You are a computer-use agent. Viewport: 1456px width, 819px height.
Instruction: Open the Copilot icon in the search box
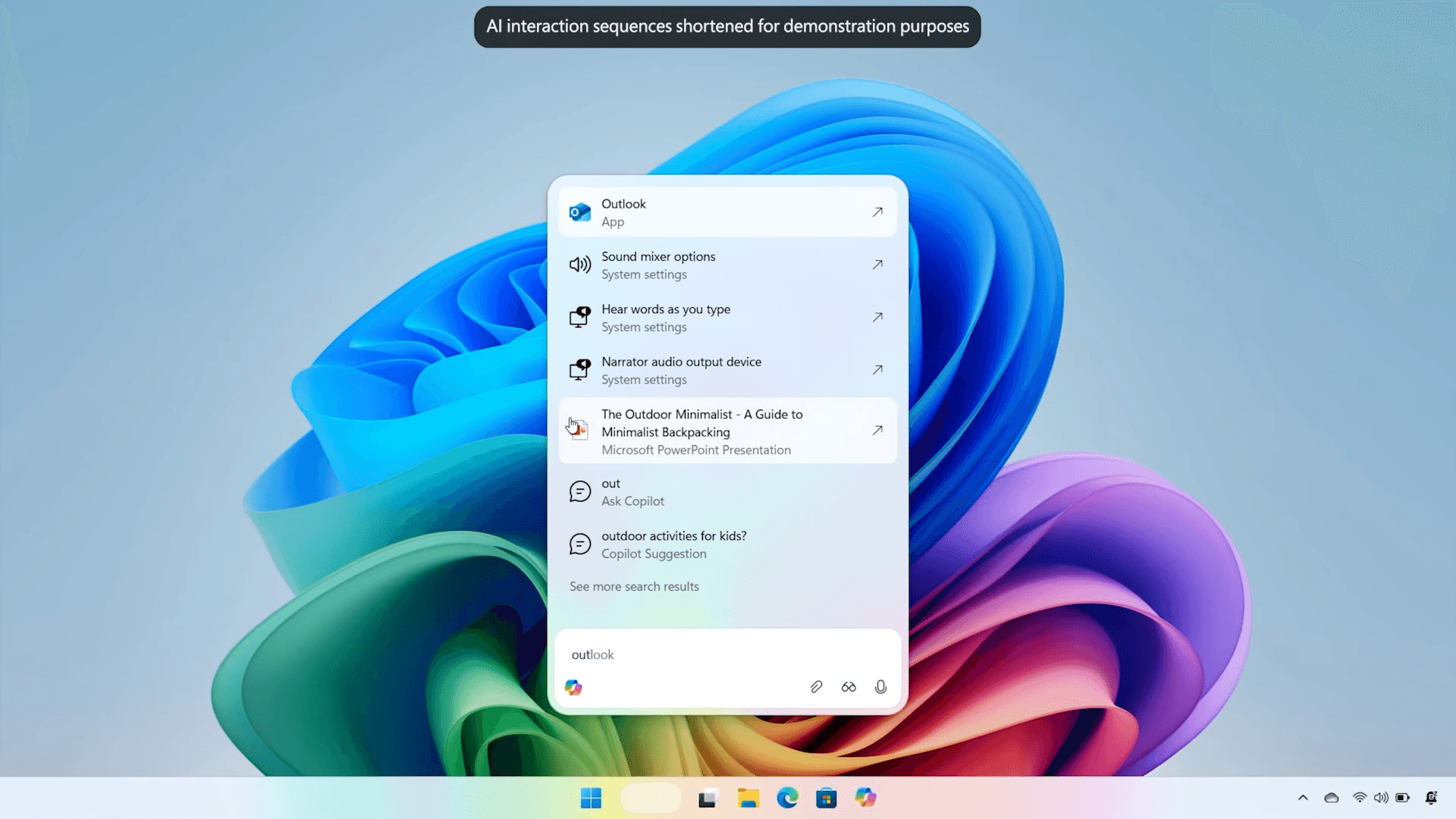pyautogui.click(x=573, y=687)
